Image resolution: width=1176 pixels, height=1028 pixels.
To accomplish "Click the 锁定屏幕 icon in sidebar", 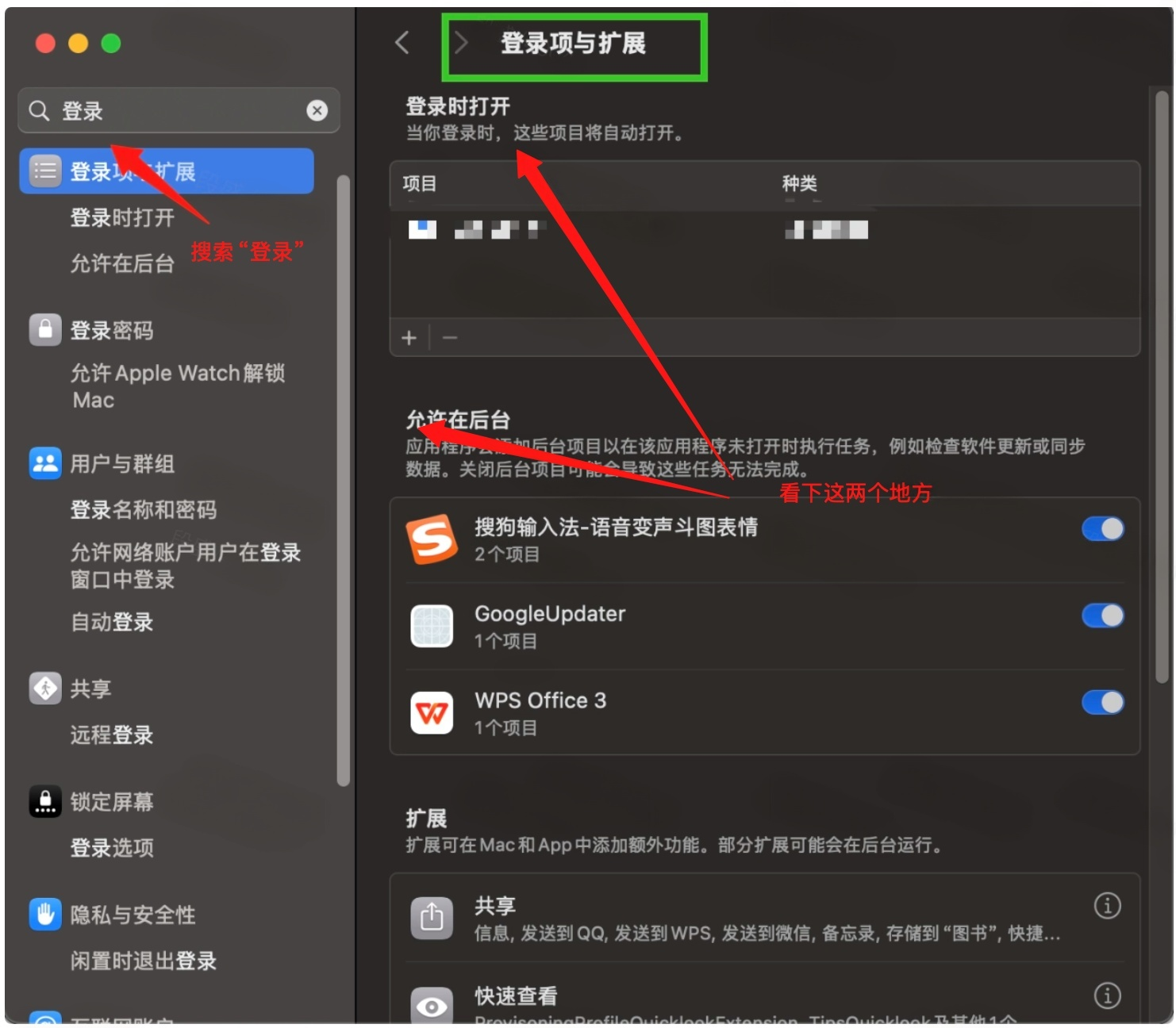I will tap(45, 801).
